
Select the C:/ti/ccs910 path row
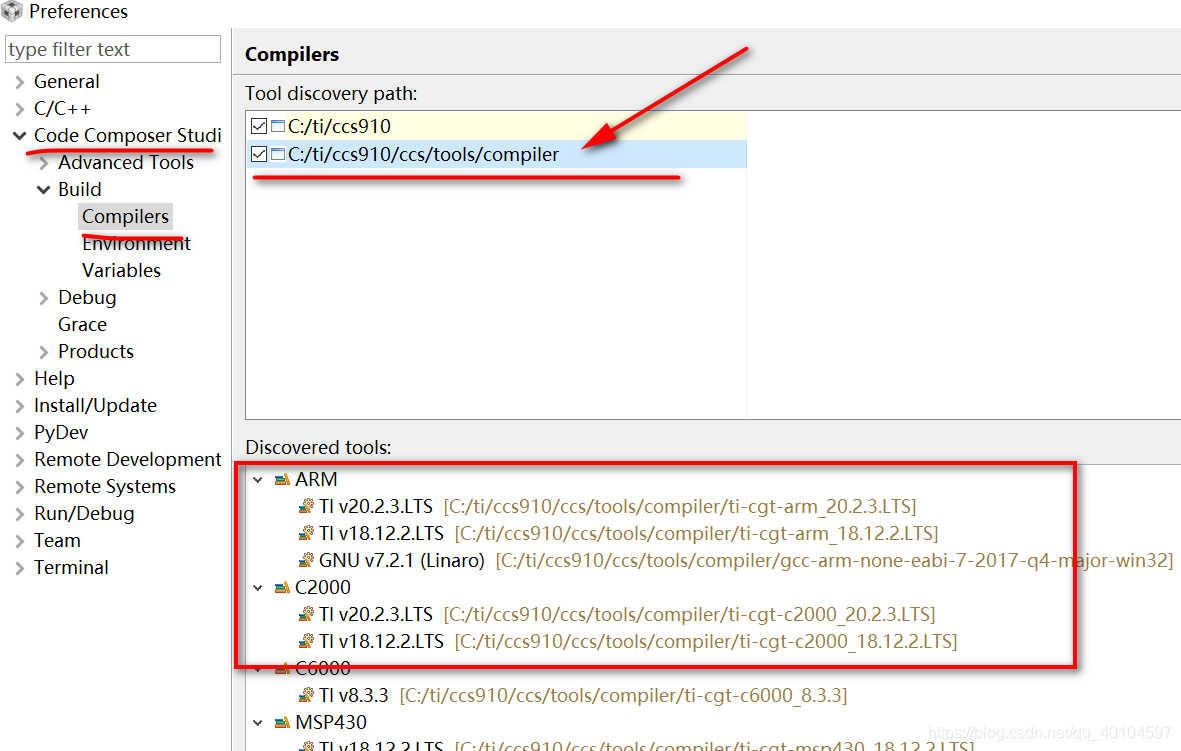(496, 126)
